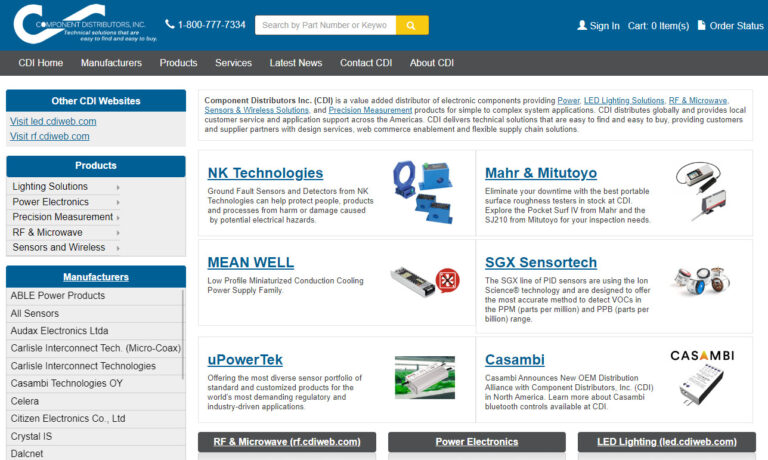The width and height of the screenshot is (768, 460).
Task: Open the SGX Sensortech sensors image
Action: pyautogui.click(x=701, y=280)
